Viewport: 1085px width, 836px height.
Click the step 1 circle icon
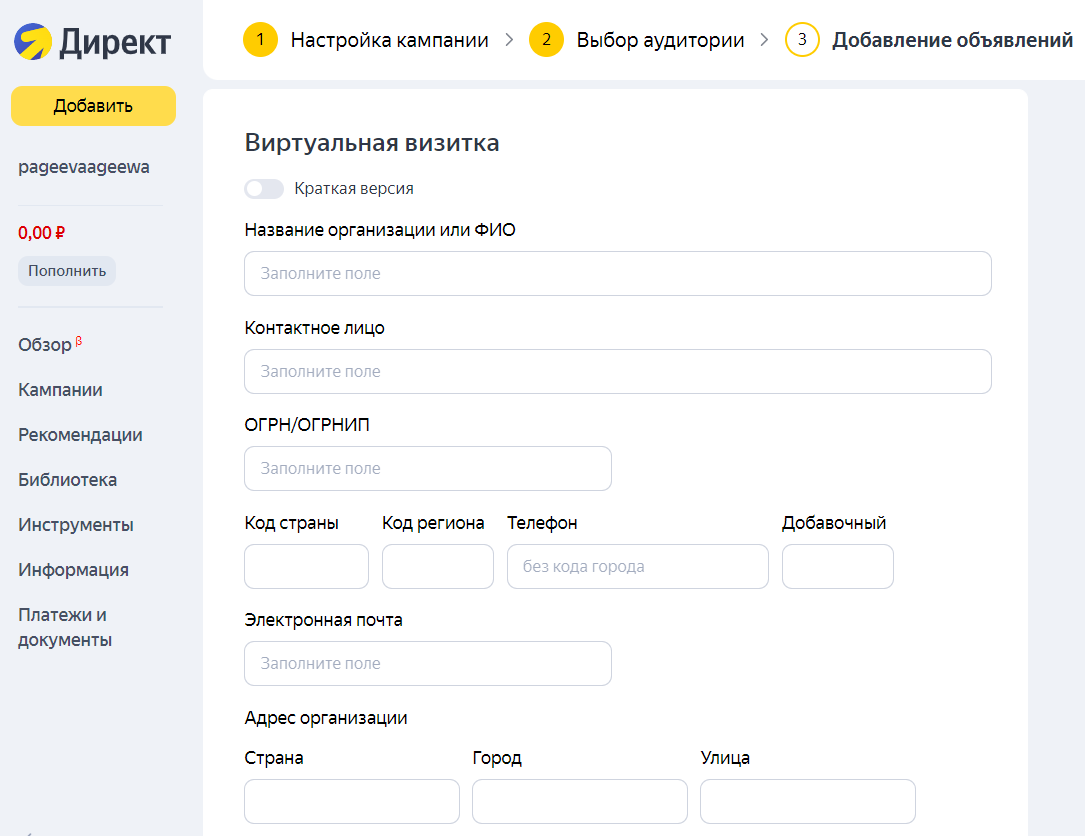[260, 39]
